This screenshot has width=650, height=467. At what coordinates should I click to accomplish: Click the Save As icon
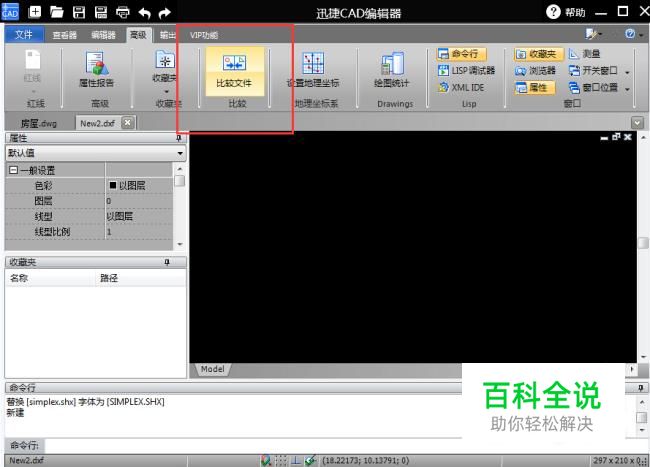pyautogui.click(x=101, y=12)
